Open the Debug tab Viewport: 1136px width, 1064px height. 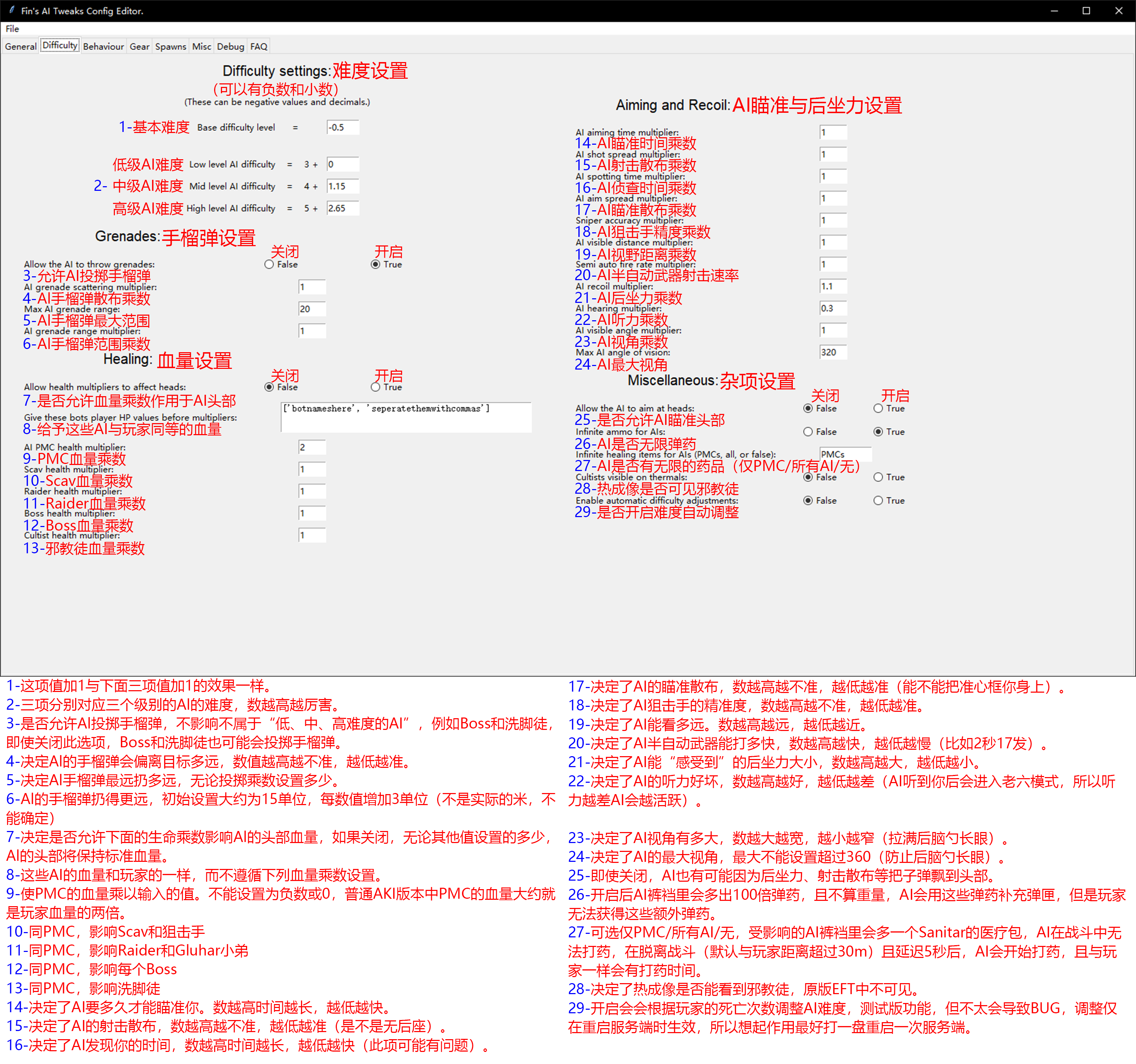[231, 46]
